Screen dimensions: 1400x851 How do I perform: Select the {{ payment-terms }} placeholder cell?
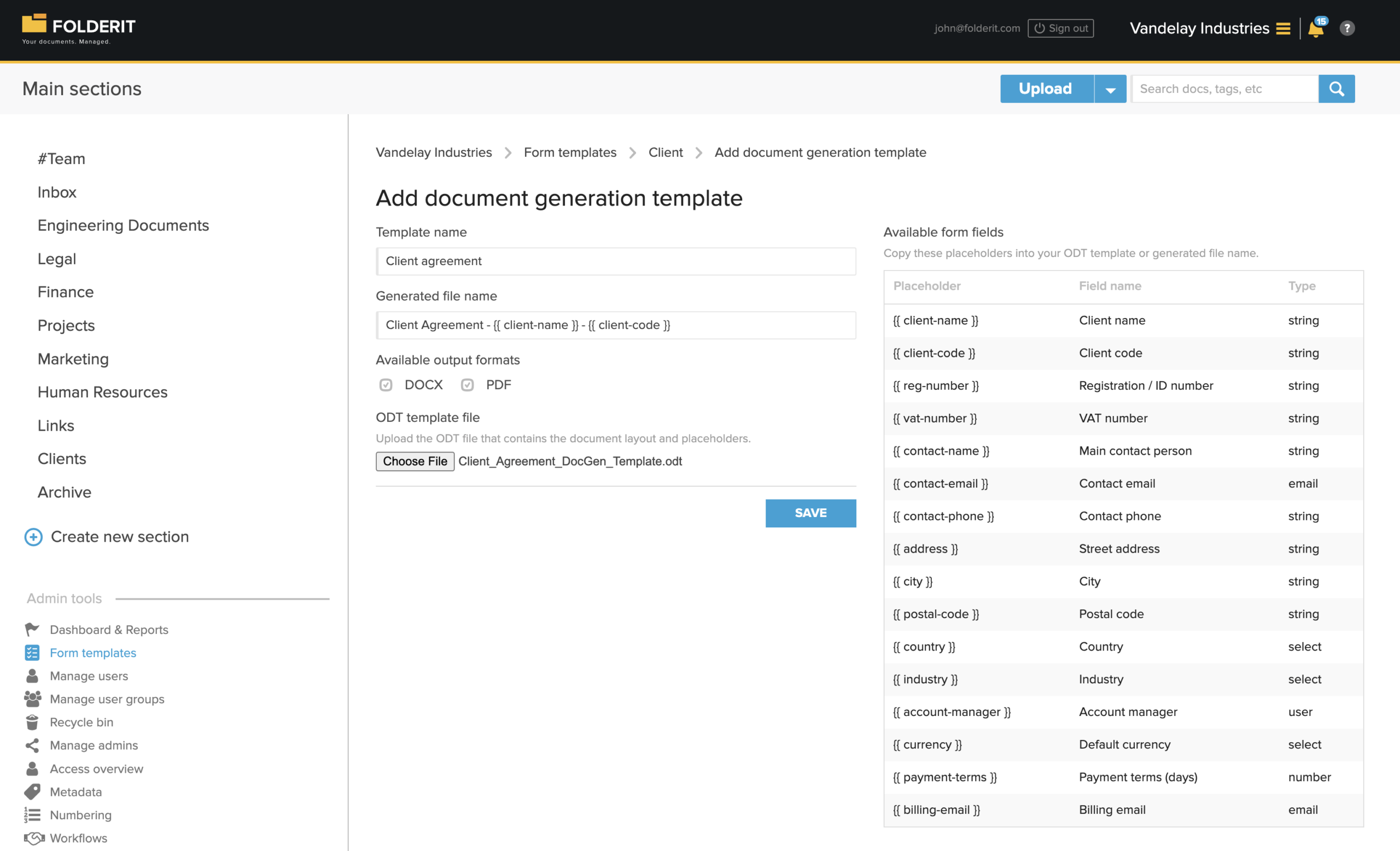click(x=945, y=777)
